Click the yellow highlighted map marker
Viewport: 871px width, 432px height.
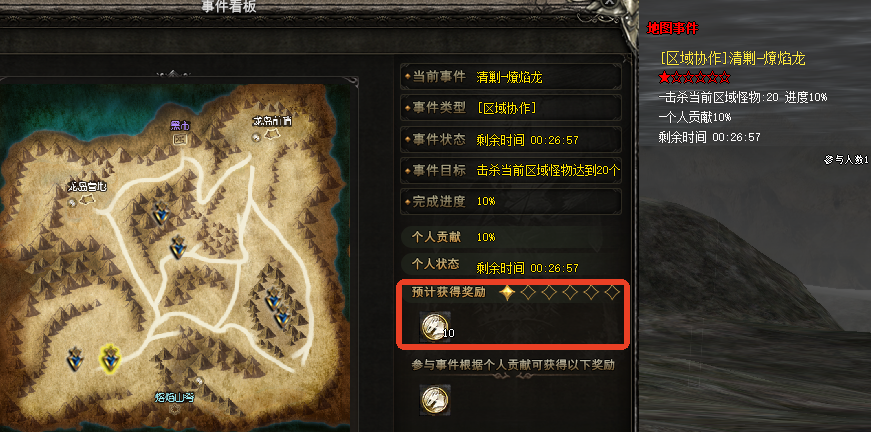tap(111, 358)
